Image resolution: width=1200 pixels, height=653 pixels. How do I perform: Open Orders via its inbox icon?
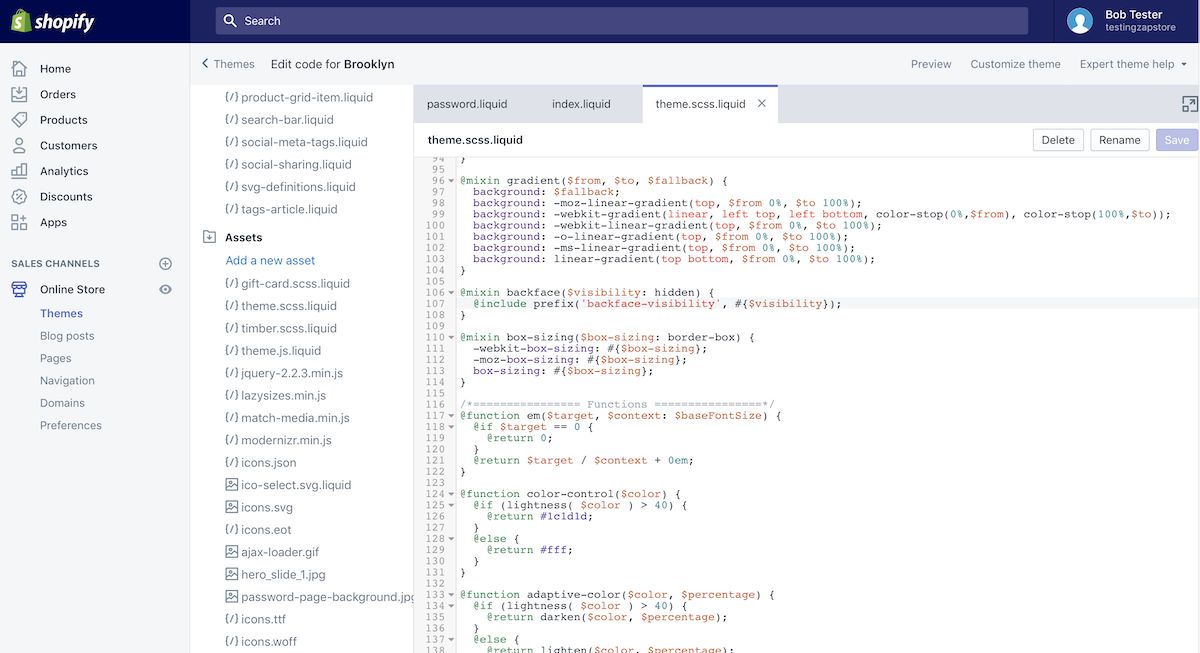point(19,94)
